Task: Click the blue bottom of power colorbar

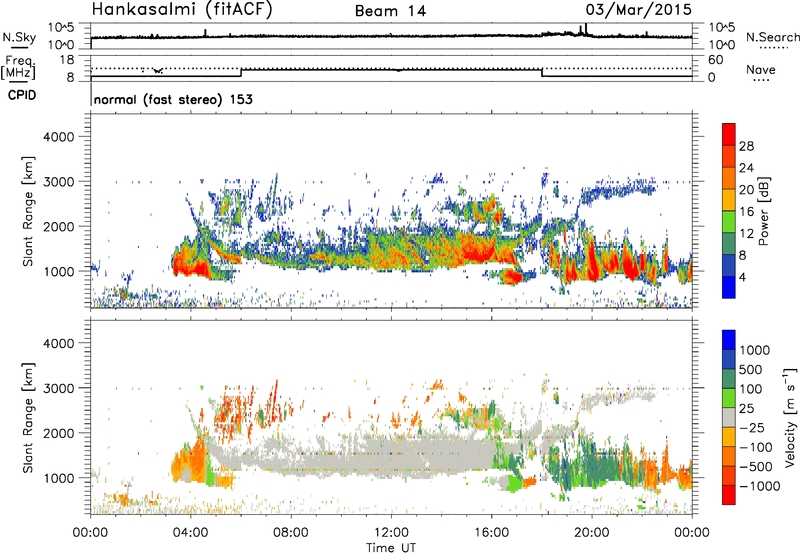Action: 729,287
